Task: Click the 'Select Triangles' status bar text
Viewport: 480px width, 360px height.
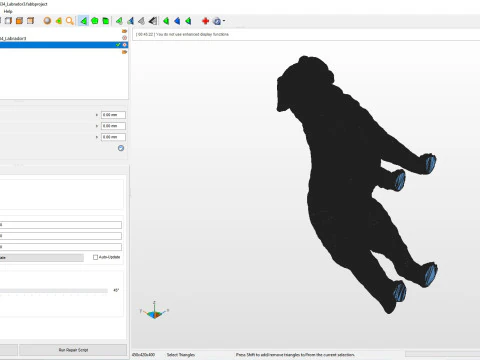Action: pos(181,355)
